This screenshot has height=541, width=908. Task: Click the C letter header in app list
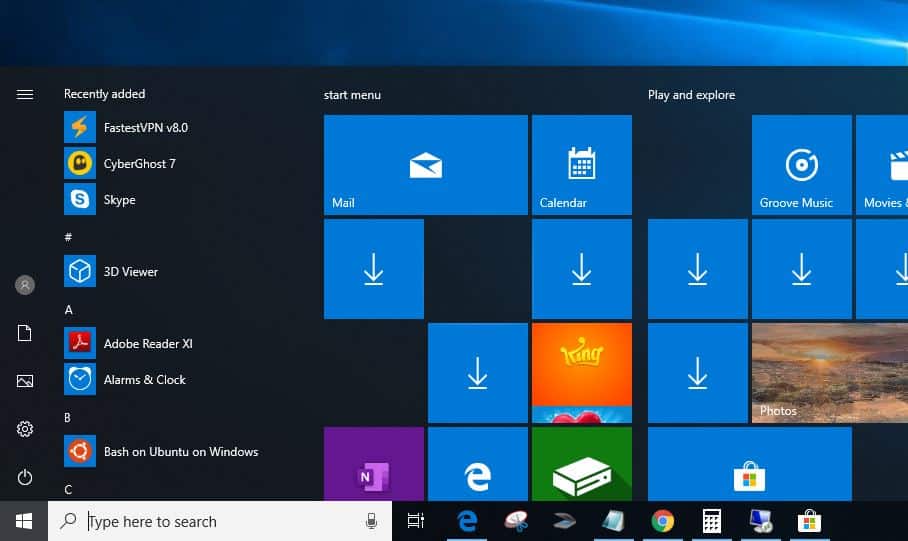[68, 489]
